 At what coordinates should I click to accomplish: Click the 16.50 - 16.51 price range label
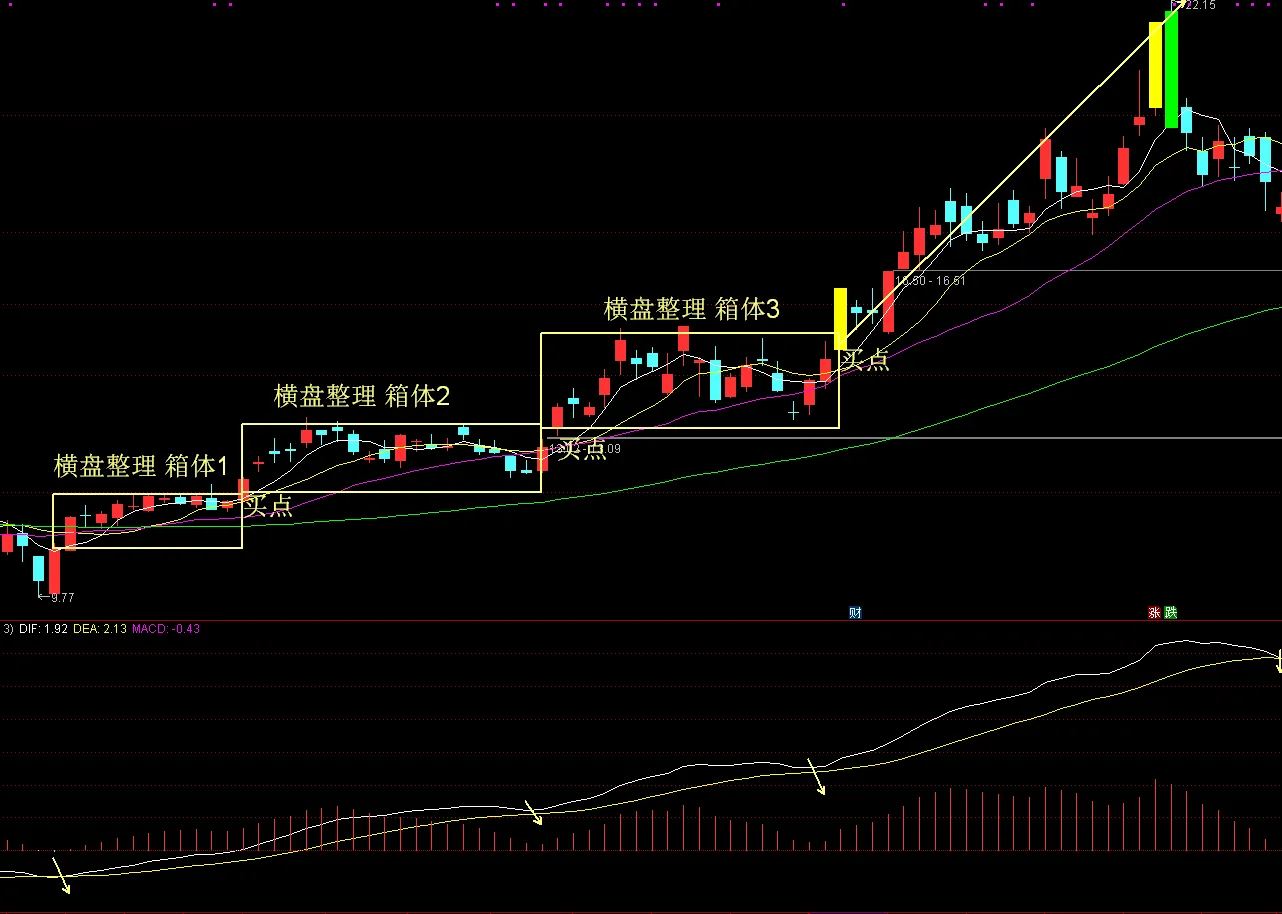(x=930, y=281)
